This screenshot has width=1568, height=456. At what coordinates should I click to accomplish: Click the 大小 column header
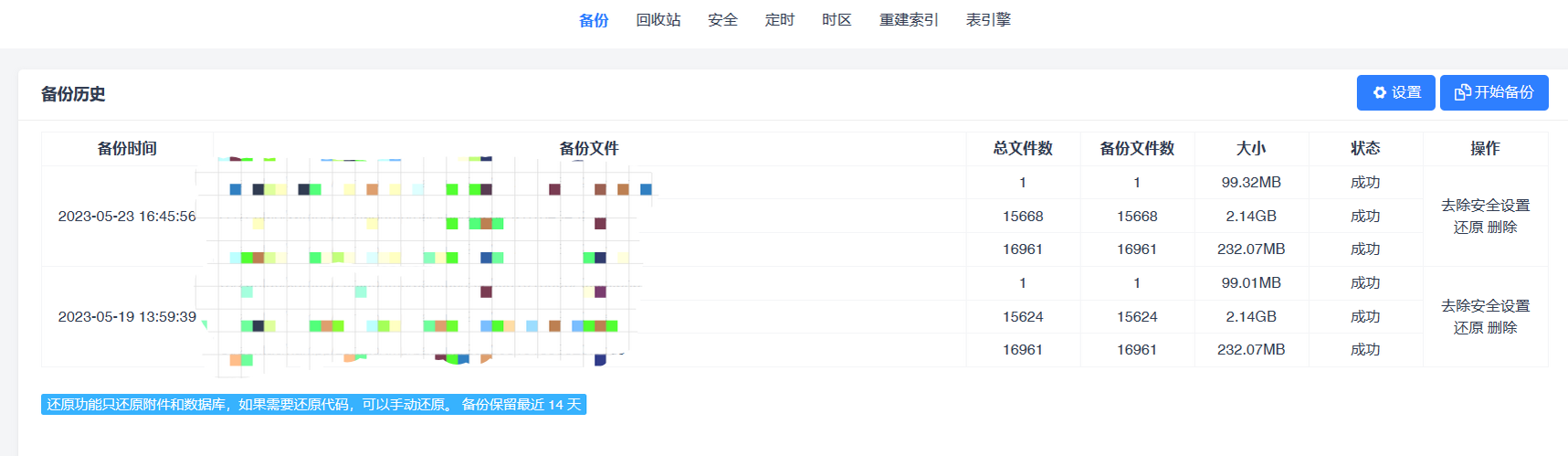coord(1251,149)
